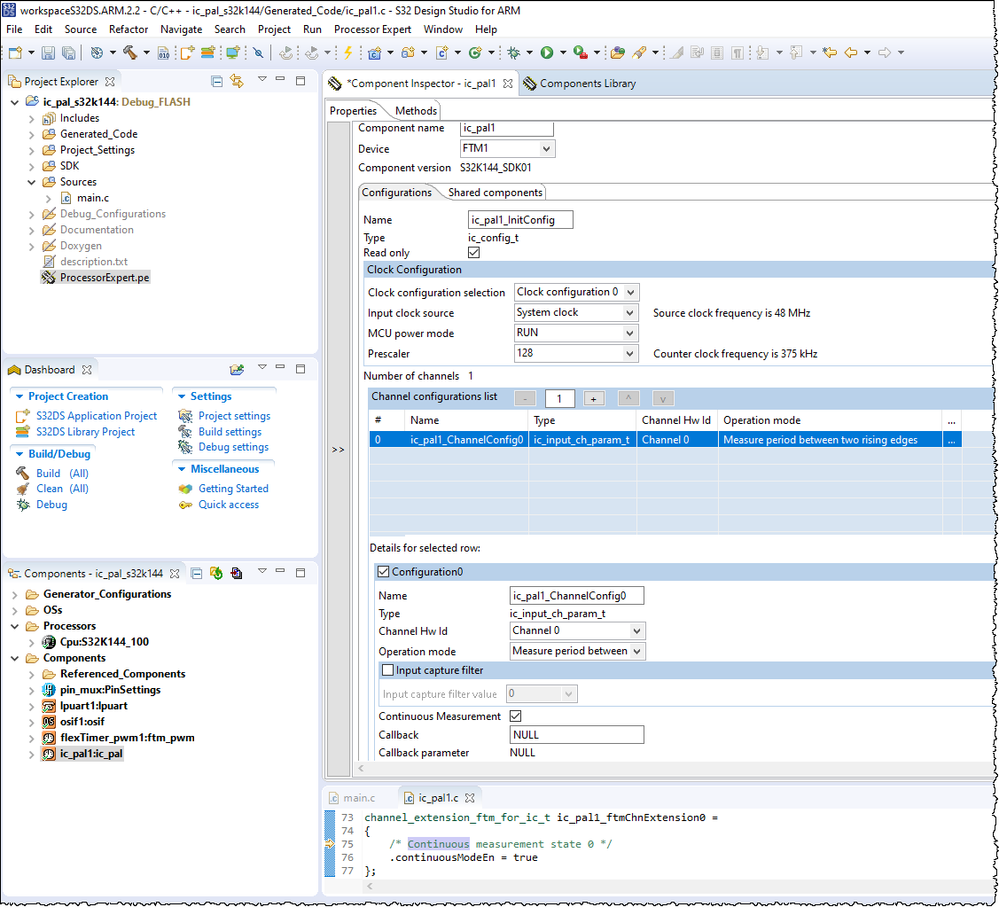Switch to the Components Library tab

click(587, 84)
